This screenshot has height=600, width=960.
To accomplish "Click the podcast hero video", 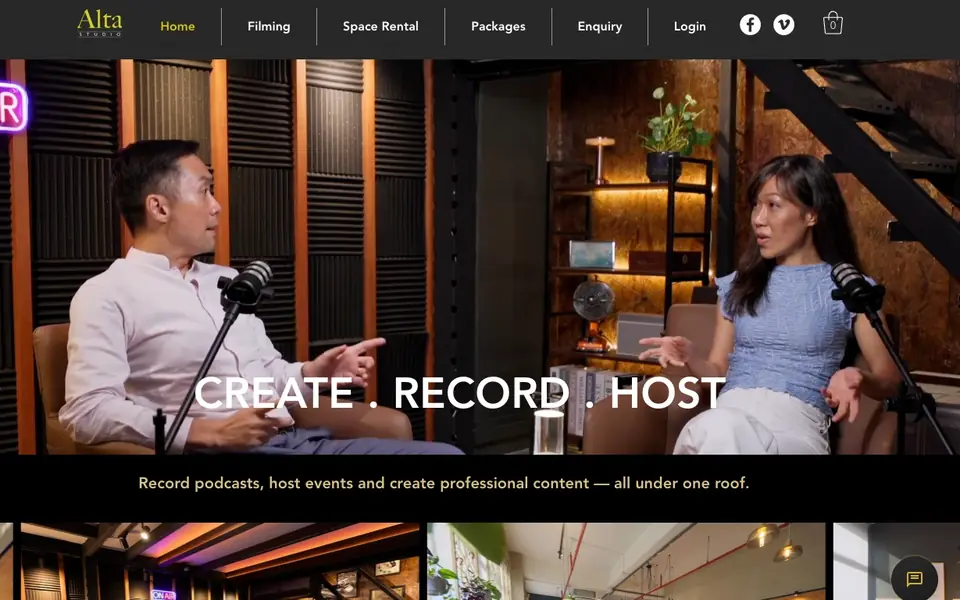I will coord(480,257).
